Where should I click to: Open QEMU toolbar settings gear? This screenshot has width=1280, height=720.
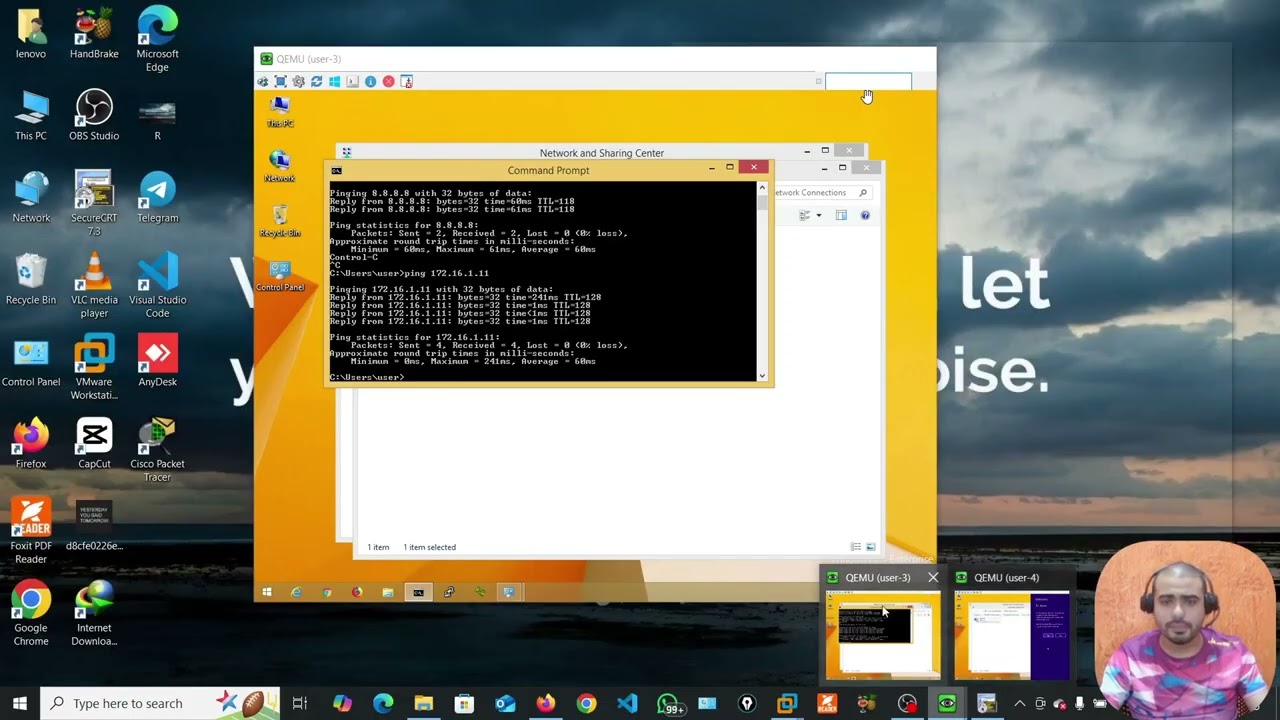(x=298, y=82)
